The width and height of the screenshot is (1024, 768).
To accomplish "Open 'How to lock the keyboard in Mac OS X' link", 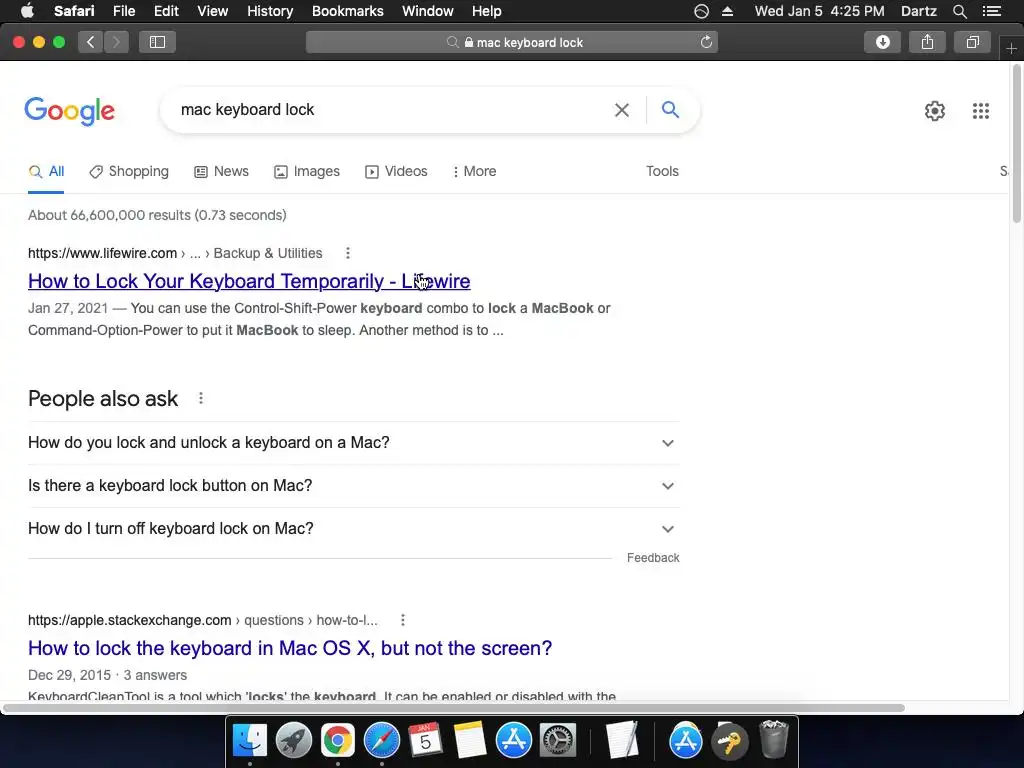I will pyautogui.click(x=290, y=648).
